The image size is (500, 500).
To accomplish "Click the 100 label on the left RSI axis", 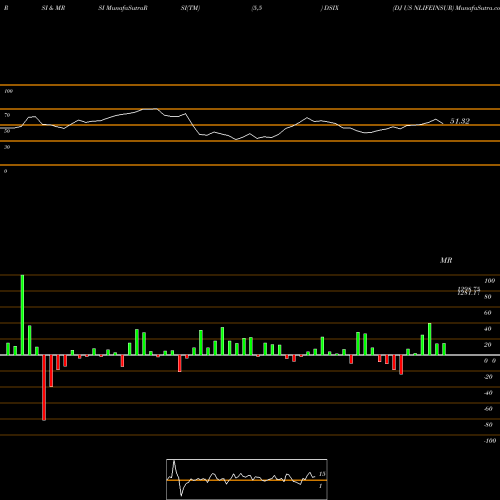I will point(8,91).
